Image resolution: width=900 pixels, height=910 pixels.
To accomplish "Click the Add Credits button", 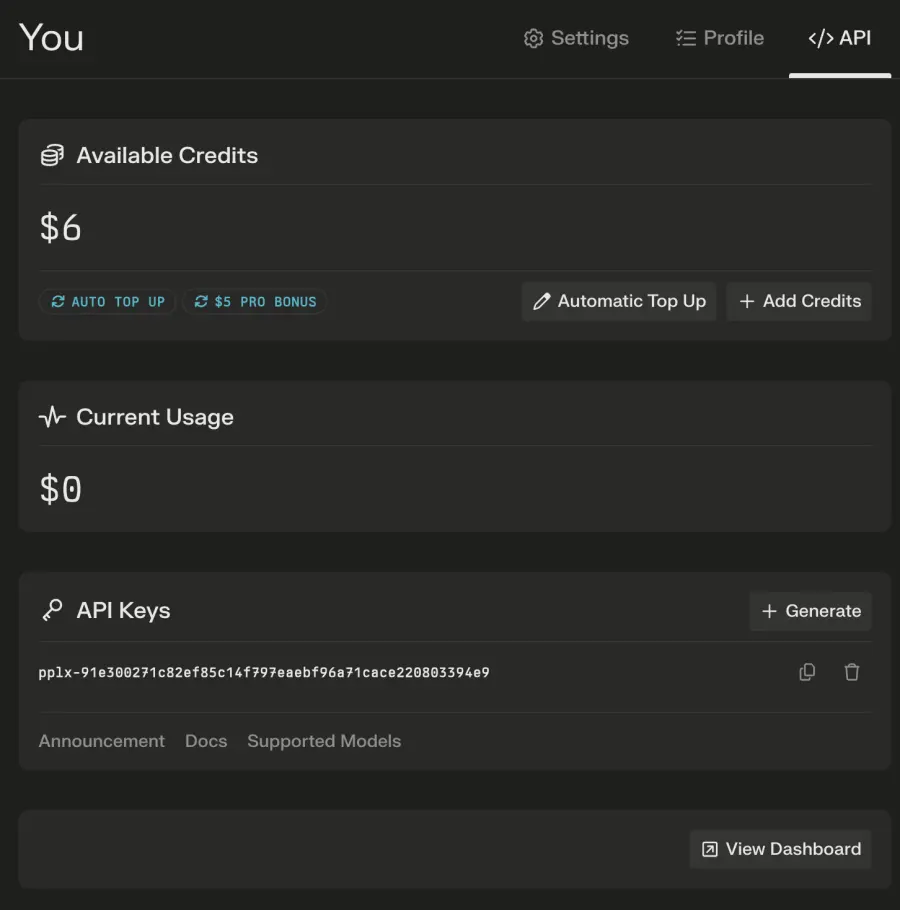I will [x=799, y=301].
